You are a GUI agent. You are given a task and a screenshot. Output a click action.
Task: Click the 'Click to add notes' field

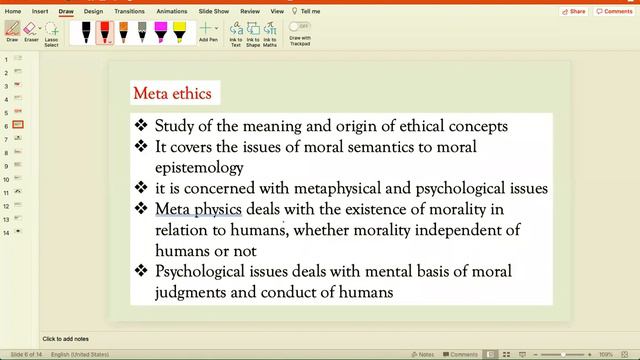pos(65,339)
